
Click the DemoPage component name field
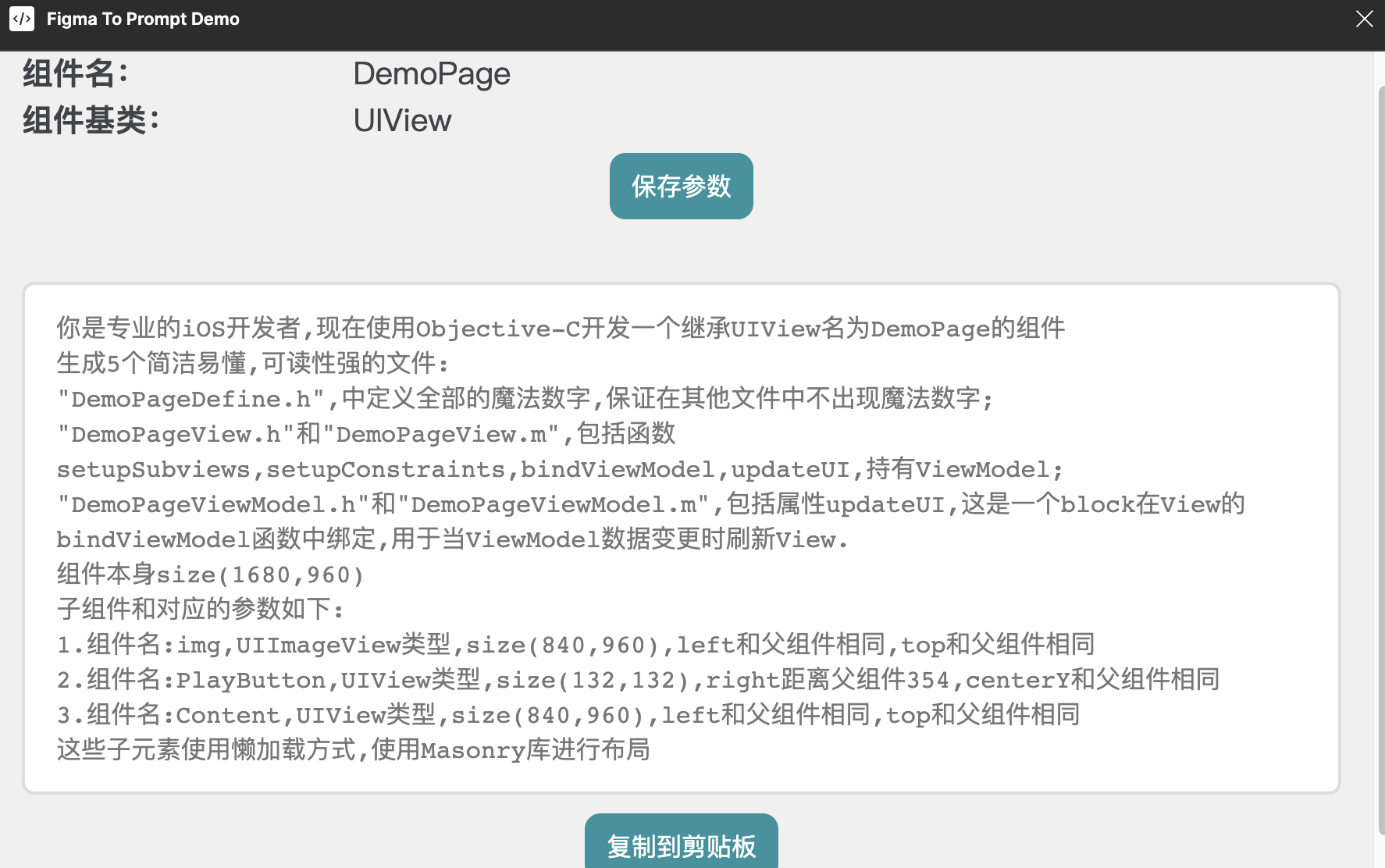point(432,74)
